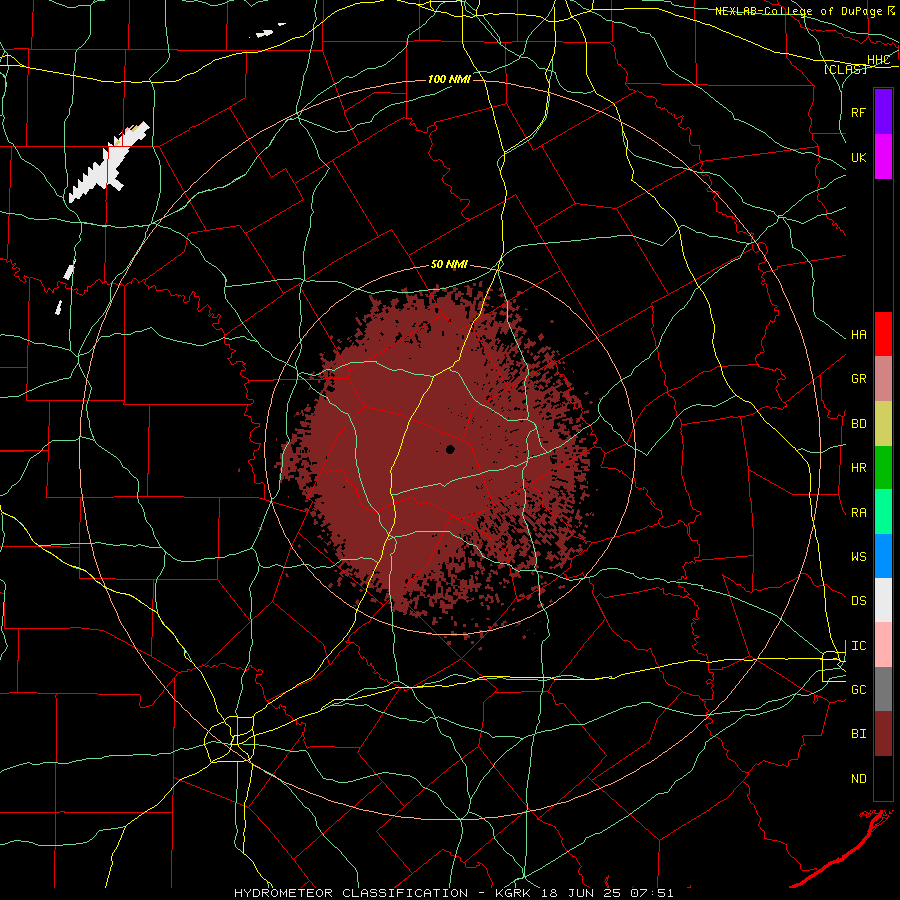Click the DS legend label

click(x=858, y=601)
